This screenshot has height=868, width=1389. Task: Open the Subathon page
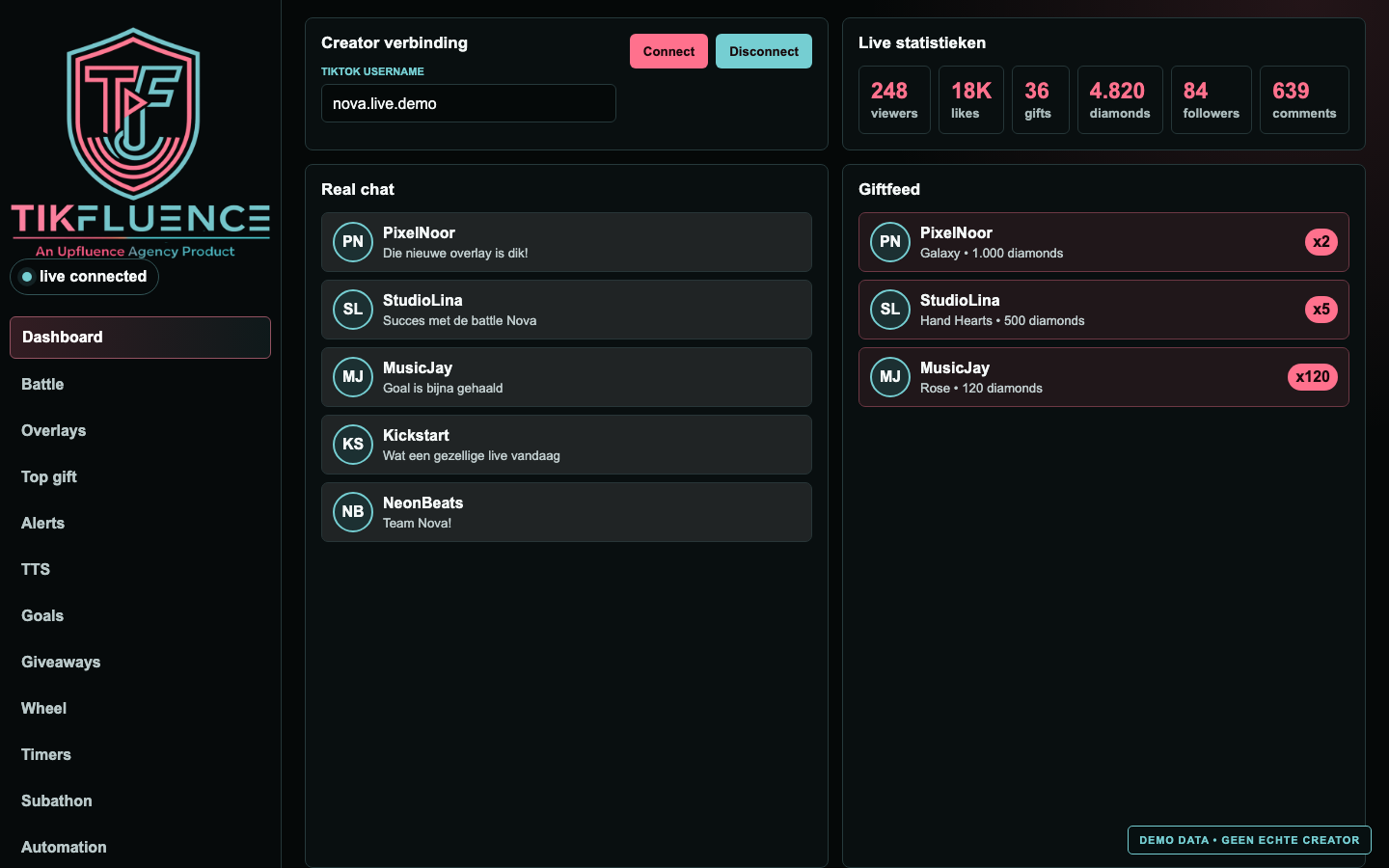(x=140, y=800)
